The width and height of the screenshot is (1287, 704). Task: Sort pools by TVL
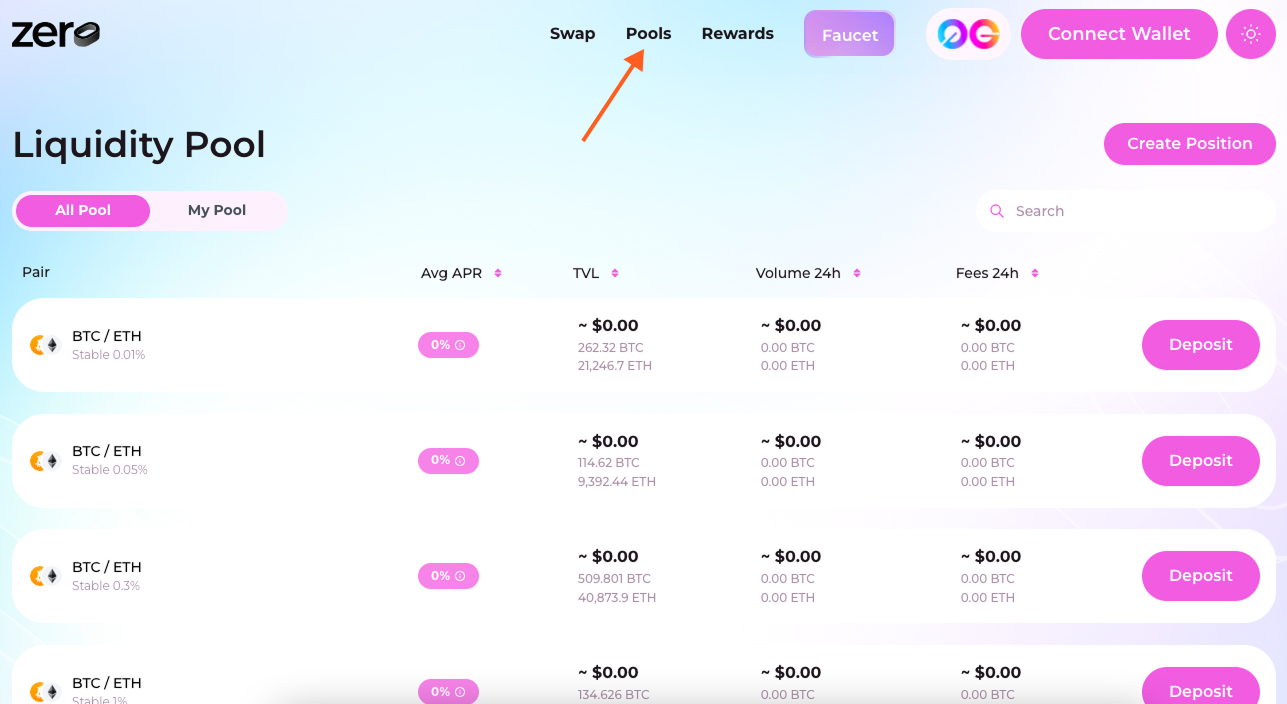[613, 272]
